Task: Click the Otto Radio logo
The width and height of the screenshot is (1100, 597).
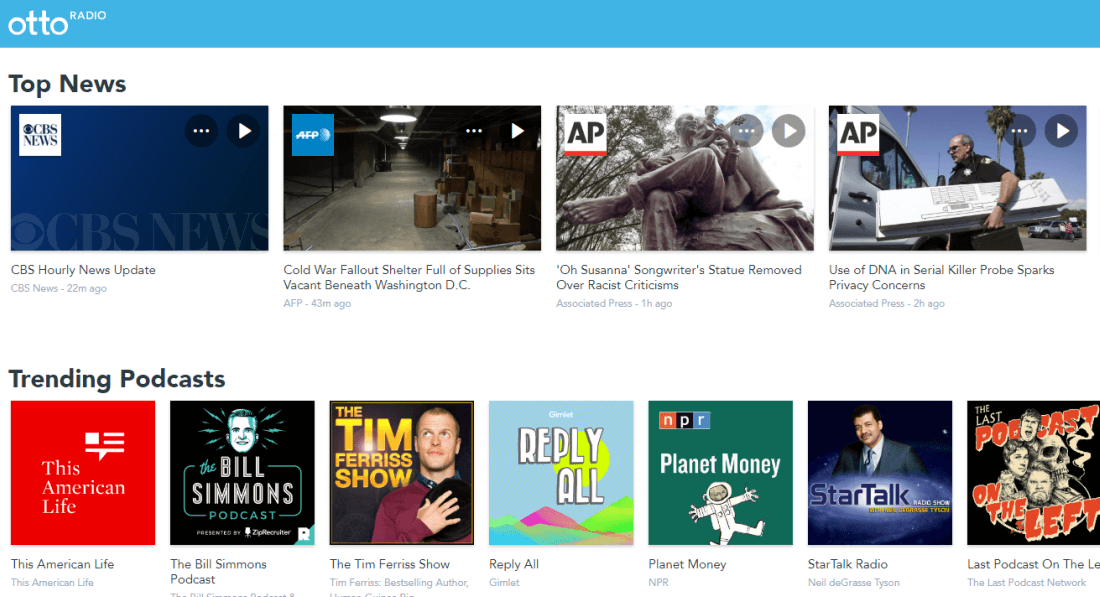Action: pyautogui.click(x=57, y=22)
